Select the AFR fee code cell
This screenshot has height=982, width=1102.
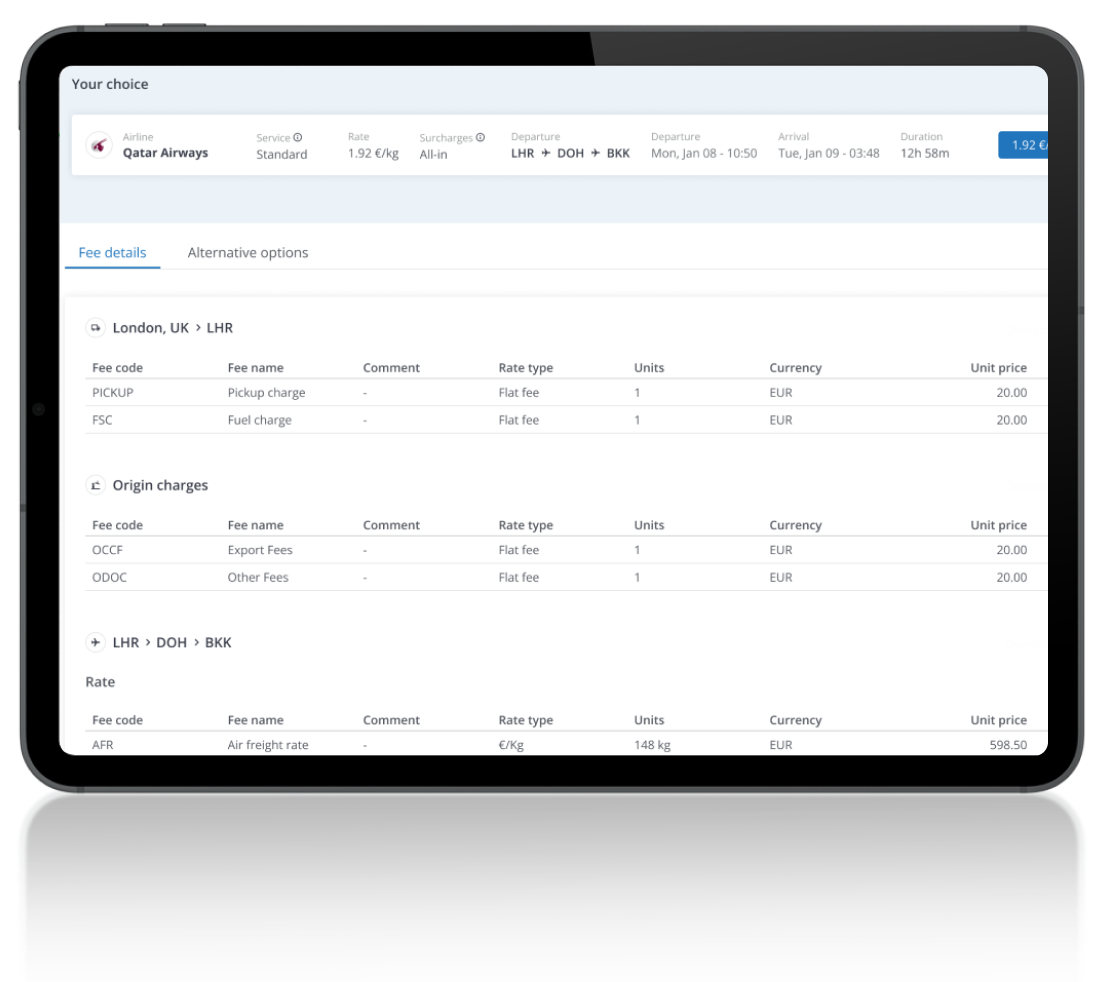click(x=103, y=744)
